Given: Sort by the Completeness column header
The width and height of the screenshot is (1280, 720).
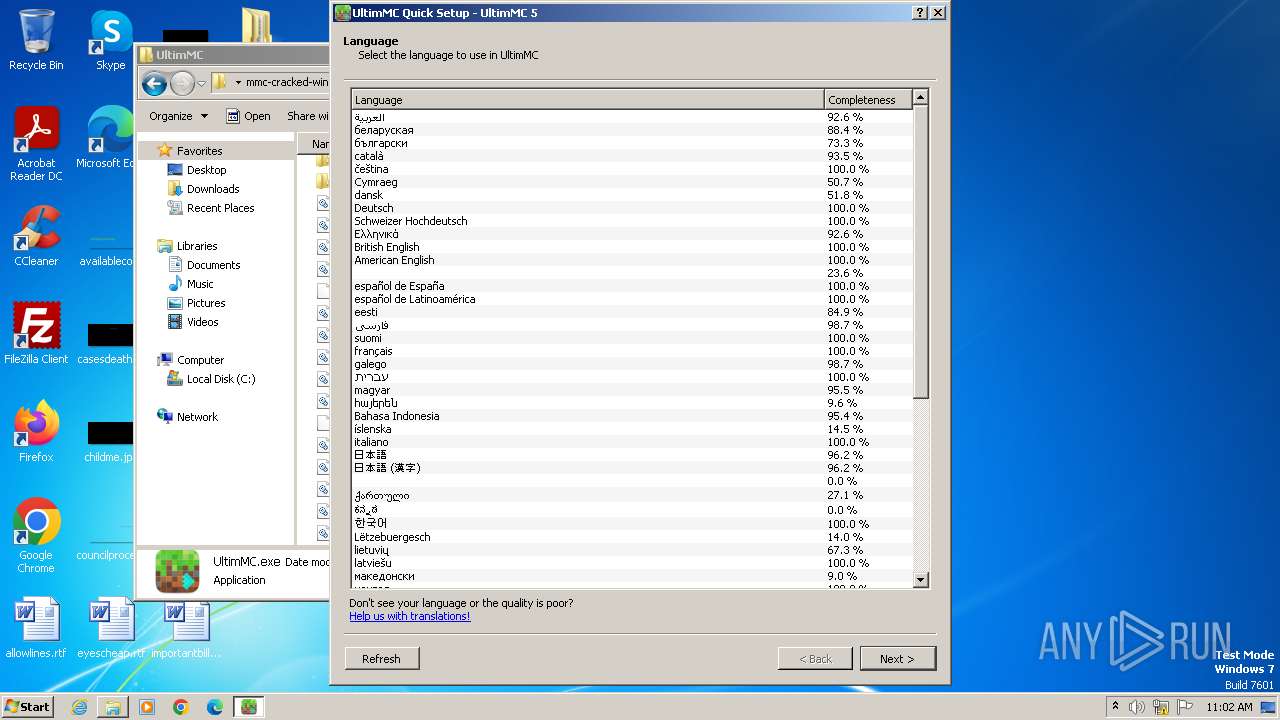Looking at the screenshot, I should point(868,100).
